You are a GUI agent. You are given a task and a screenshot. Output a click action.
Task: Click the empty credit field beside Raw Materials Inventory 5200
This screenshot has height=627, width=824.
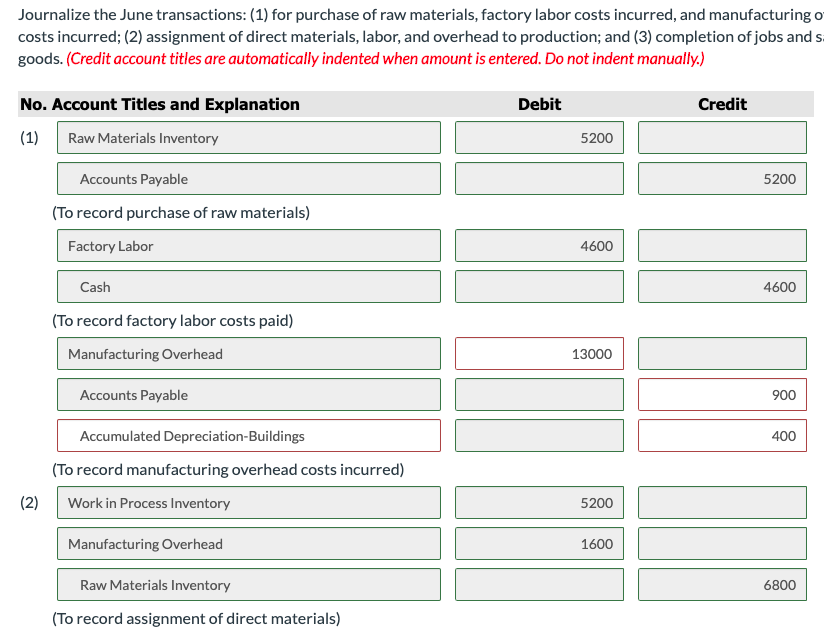pos(722,138)
